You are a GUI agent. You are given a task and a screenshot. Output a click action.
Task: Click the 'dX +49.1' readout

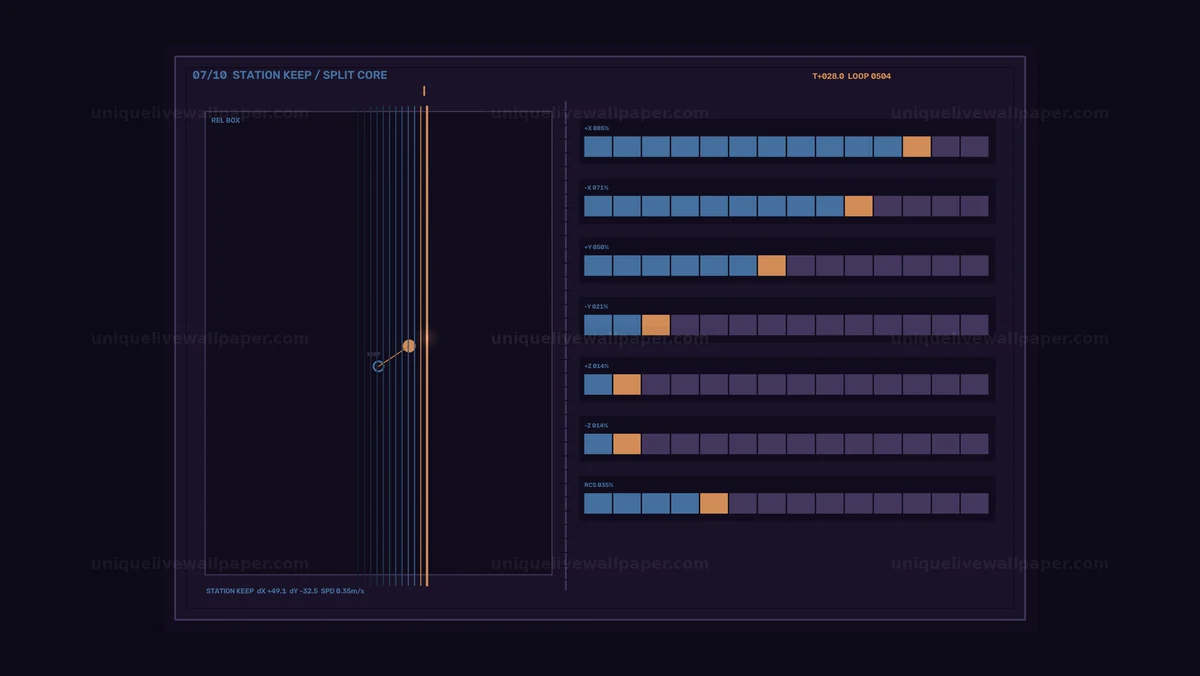pos(271,591)
